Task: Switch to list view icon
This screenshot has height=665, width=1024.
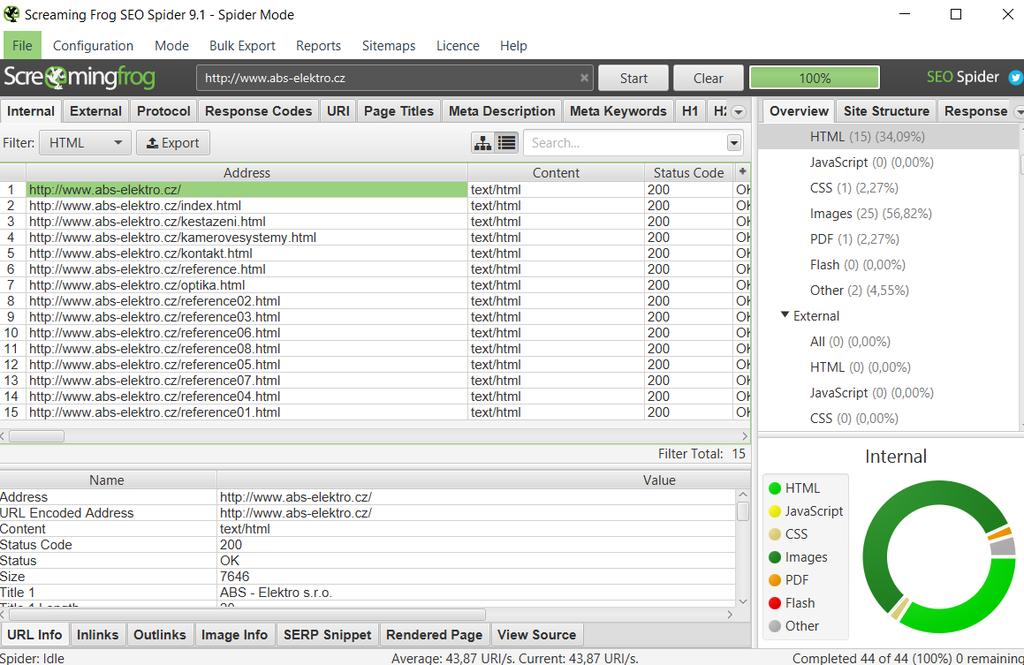Action: tap(507, 143)
